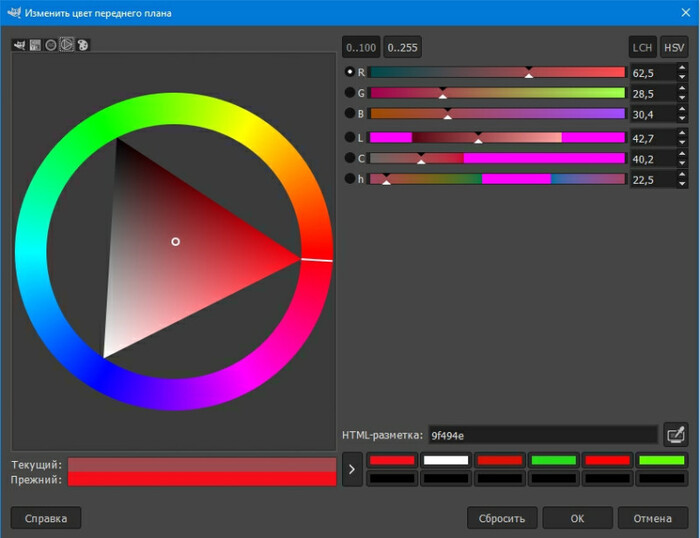Increase the G value with up arrow
The width and height of the screenshot is (700, 538).
pos(682,88)
